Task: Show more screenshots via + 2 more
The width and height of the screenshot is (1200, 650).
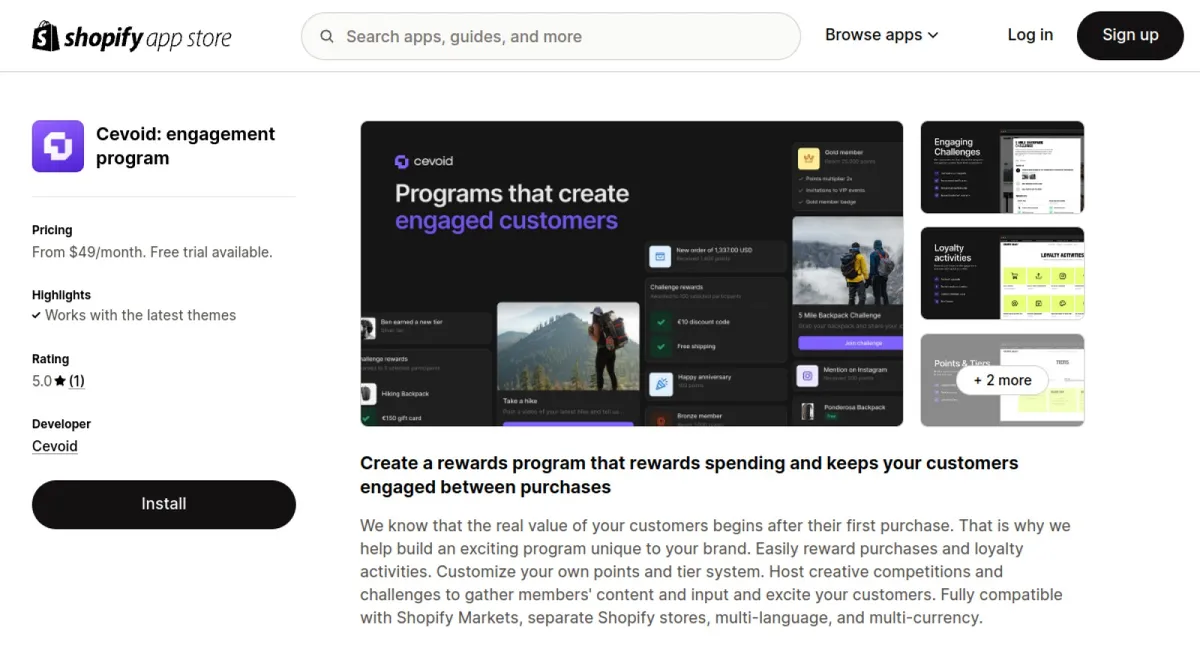Action: coord(1002,380)
